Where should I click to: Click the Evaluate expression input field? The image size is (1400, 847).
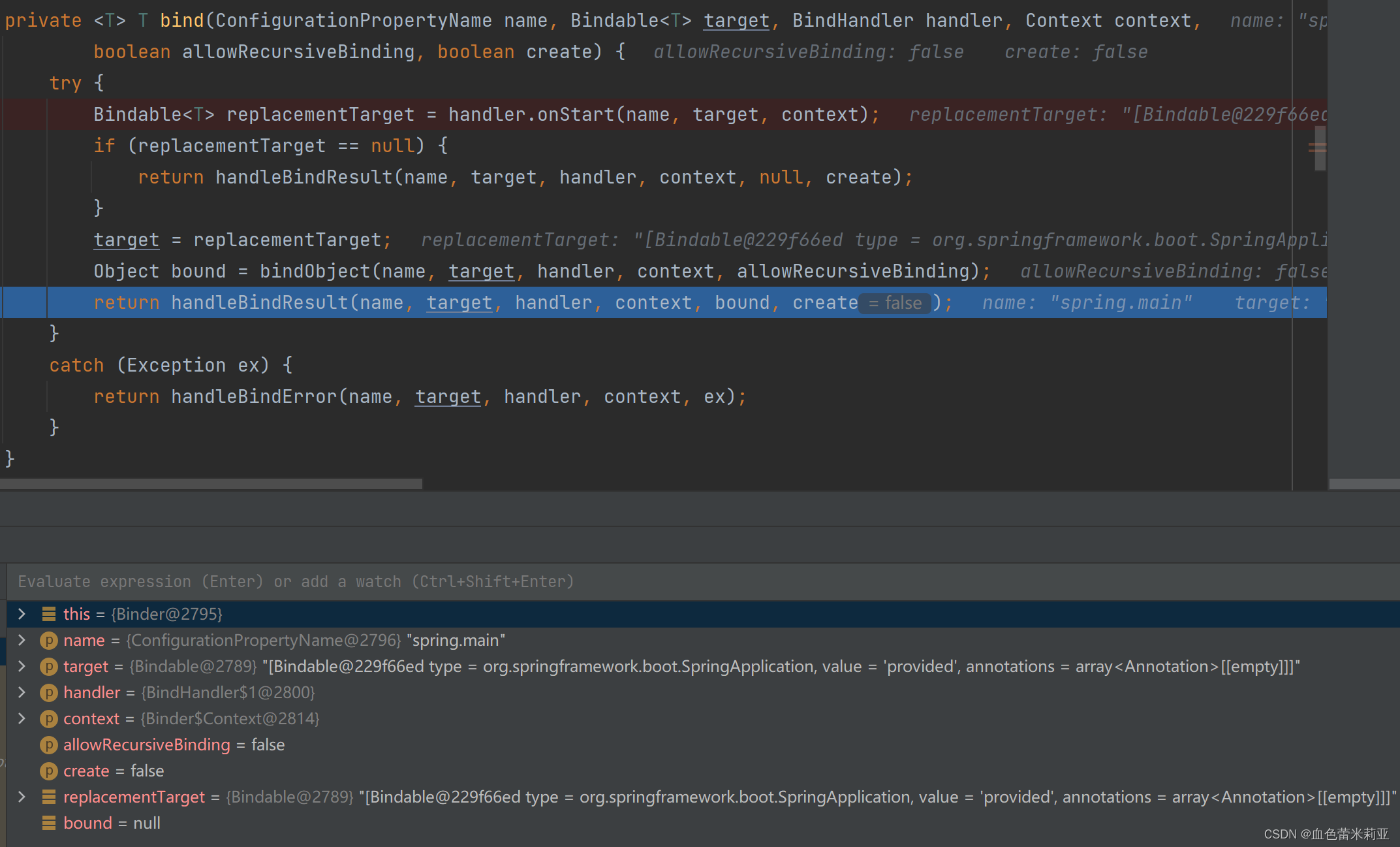point(703,581)
